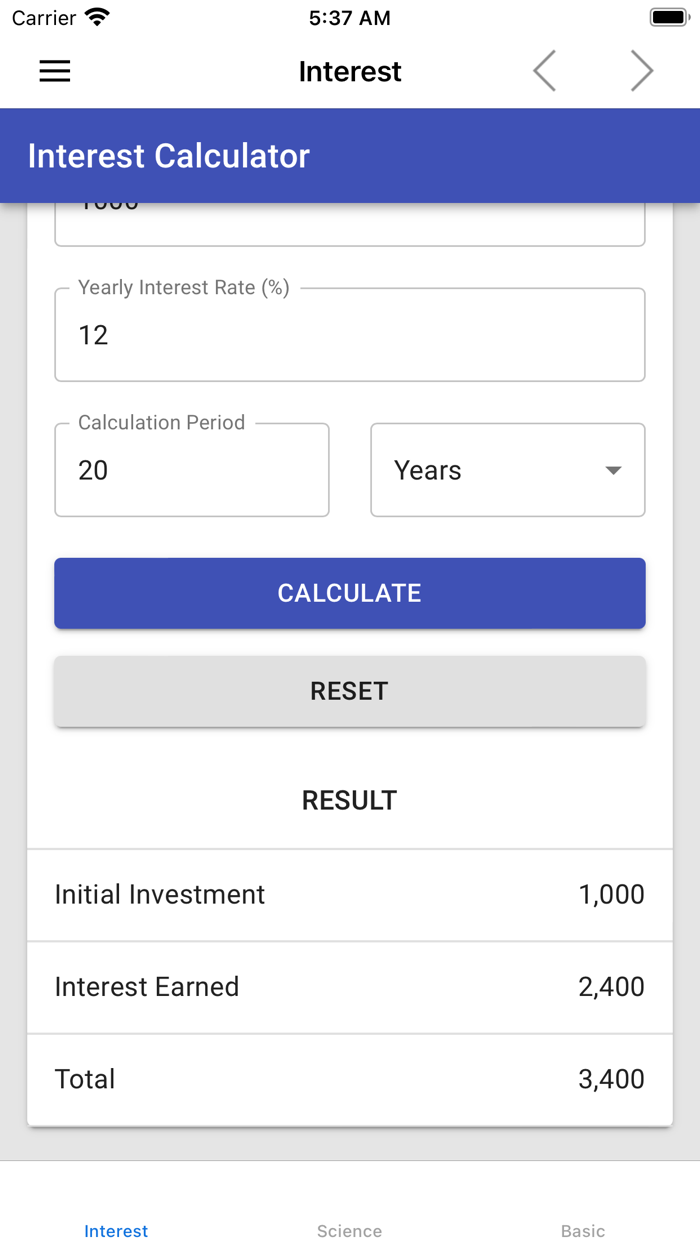Click the Interest Calculator header bar
The width and height of the screenshot is (700, 1244).
point(349,155)
